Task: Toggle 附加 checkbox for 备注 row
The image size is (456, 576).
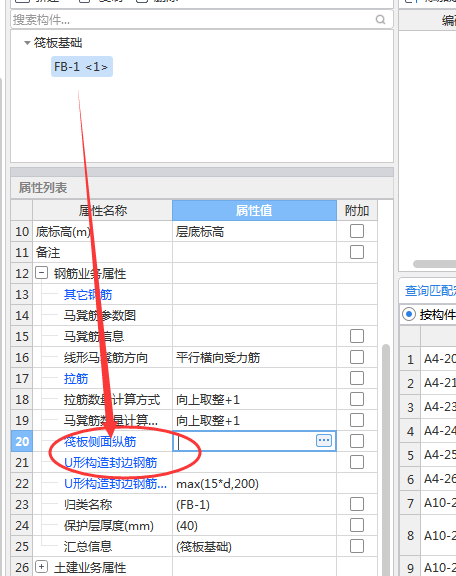Action: pyautogui.click(x=357, y=252)
